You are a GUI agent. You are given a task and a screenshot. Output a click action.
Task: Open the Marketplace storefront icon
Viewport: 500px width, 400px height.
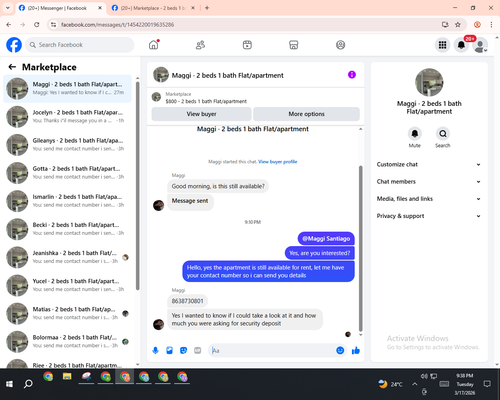pyautogui.click(x=294, y=45)
